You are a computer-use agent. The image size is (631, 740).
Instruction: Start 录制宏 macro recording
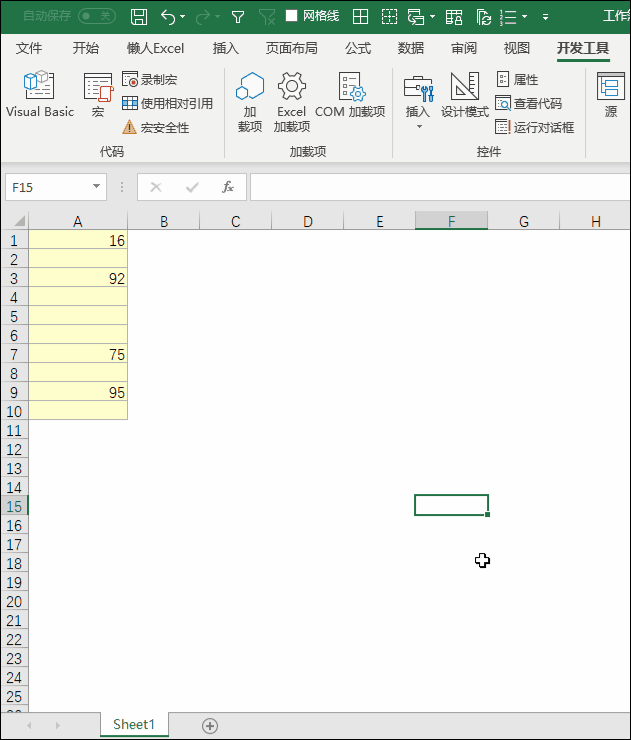(x=150, y=79)
